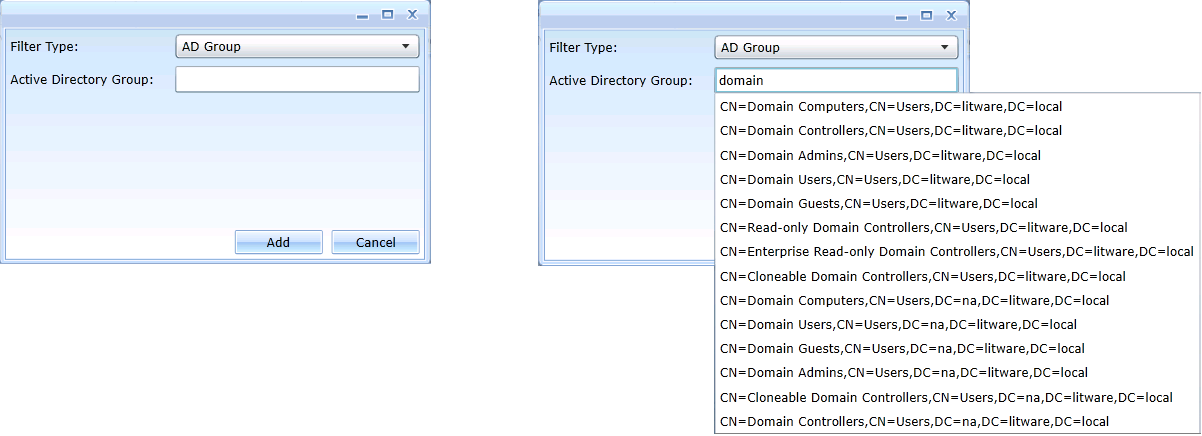This screenshot has width=1202, height=436.
Task: Close the right filter dialog window
Action: [952, 15]
